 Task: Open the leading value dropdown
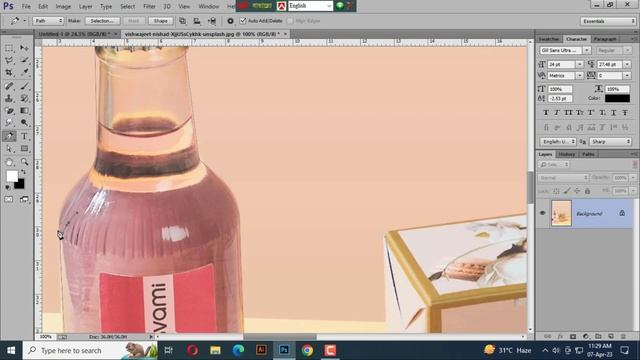(x=627, y=64)
